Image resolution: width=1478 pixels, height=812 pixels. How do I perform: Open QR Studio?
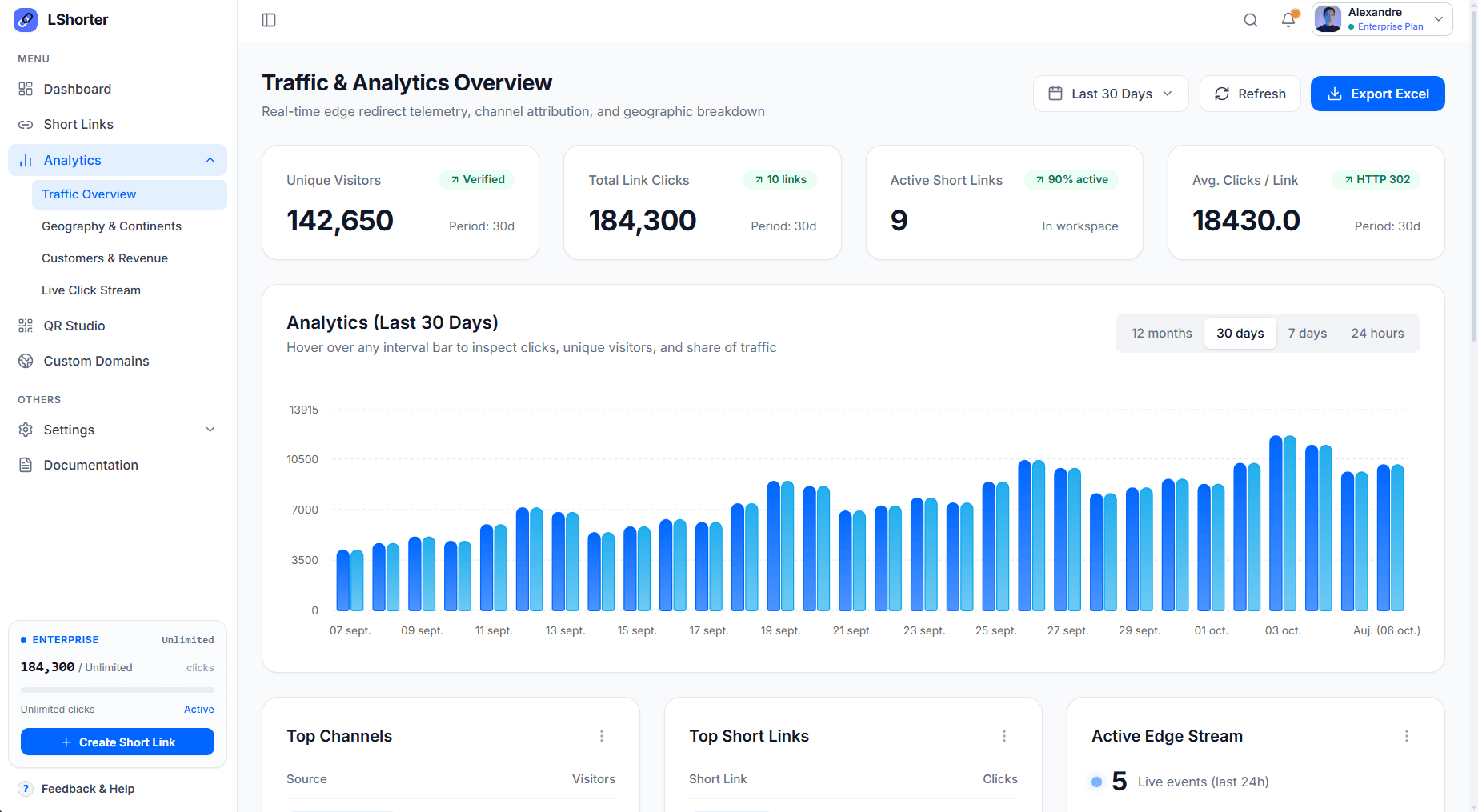tap(118, 326)
